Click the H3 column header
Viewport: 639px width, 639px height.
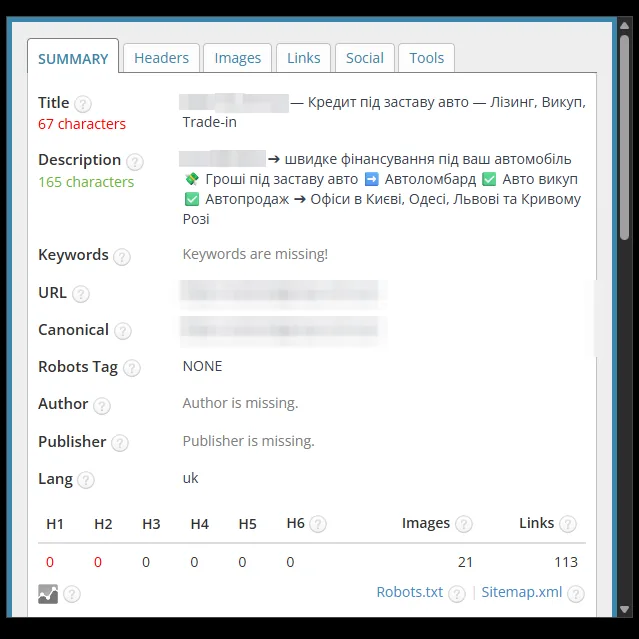coord(151,524)
